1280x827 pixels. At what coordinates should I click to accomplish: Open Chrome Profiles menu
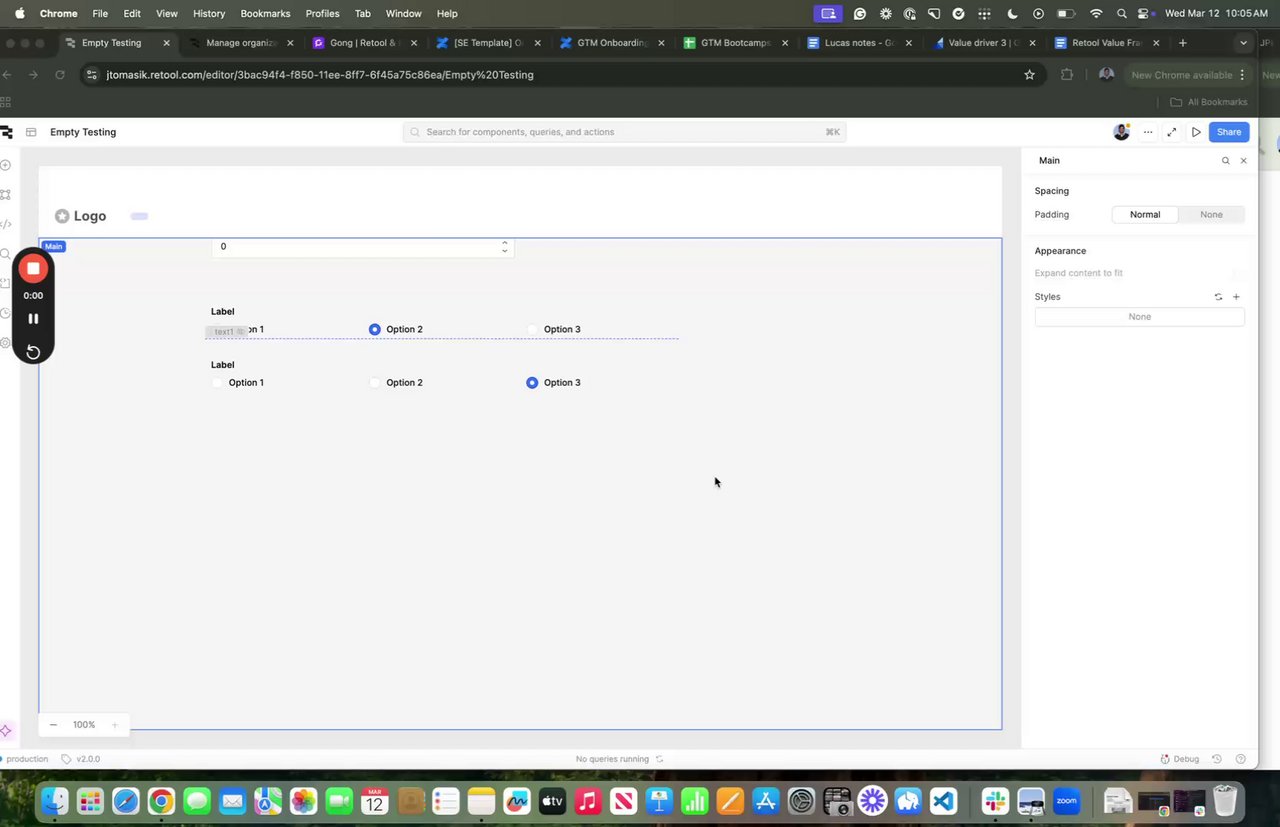coord(322,14)
